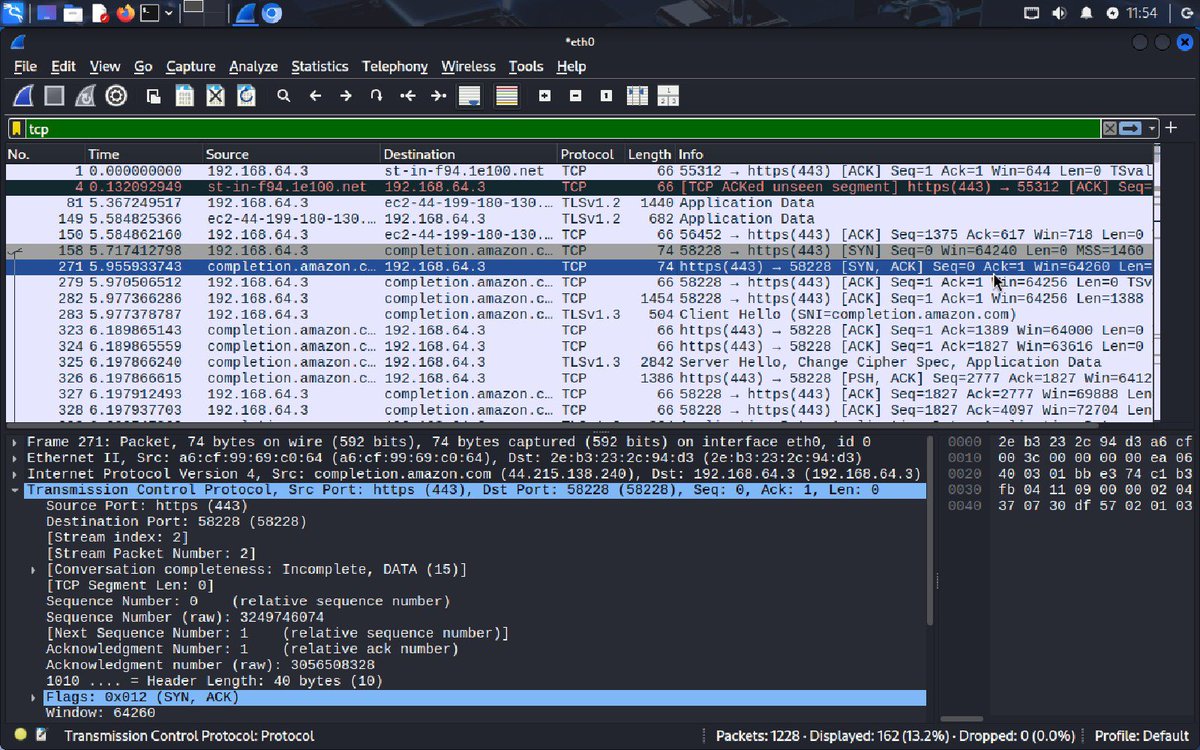
Task: Toggle packet list colorization
Action: (x=507, y=96)
